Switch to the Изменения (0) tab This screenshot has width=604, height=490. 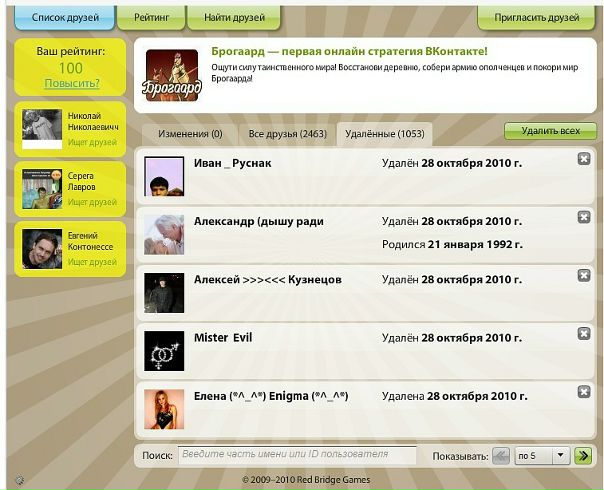[x=190, y=134]
